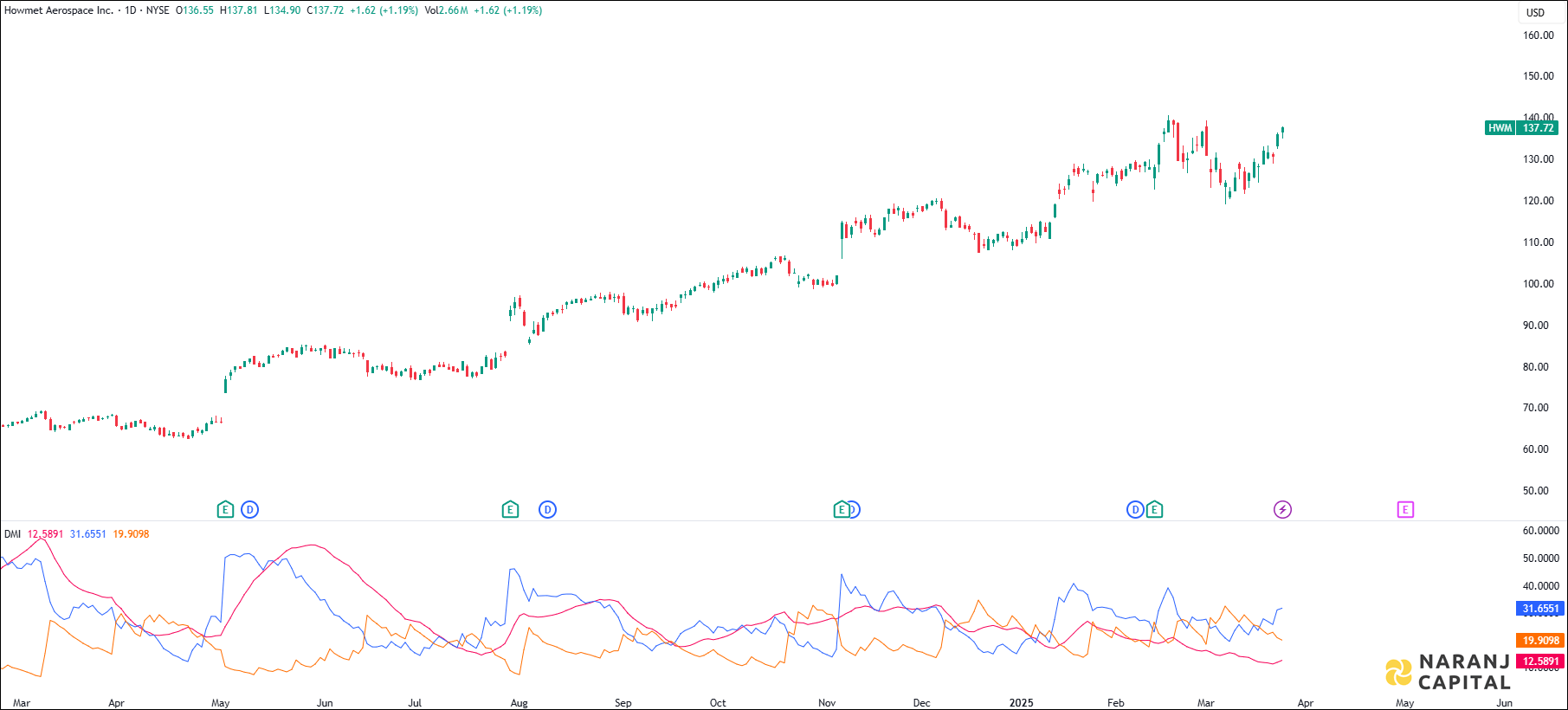Open the dividend marker right of the first May label
Viewport: 1568px width, 710px height.
click(x=249, y=509)
